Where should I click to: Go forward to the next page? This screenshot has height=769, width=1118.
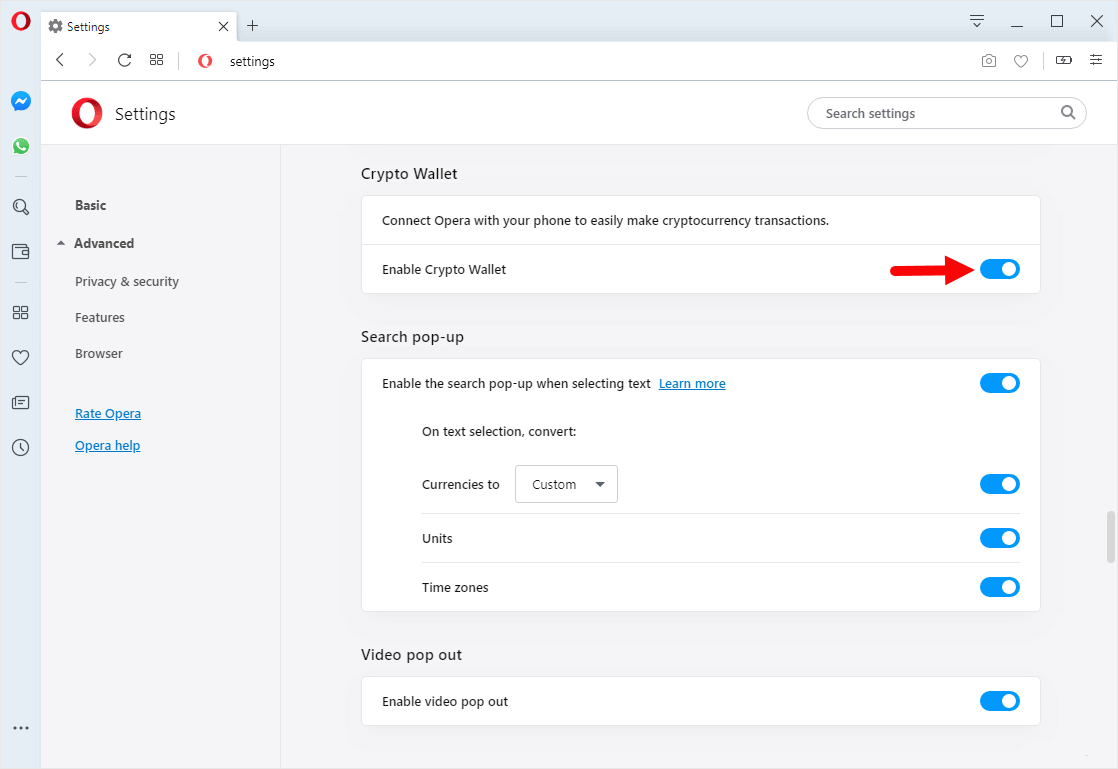(92, 61)
